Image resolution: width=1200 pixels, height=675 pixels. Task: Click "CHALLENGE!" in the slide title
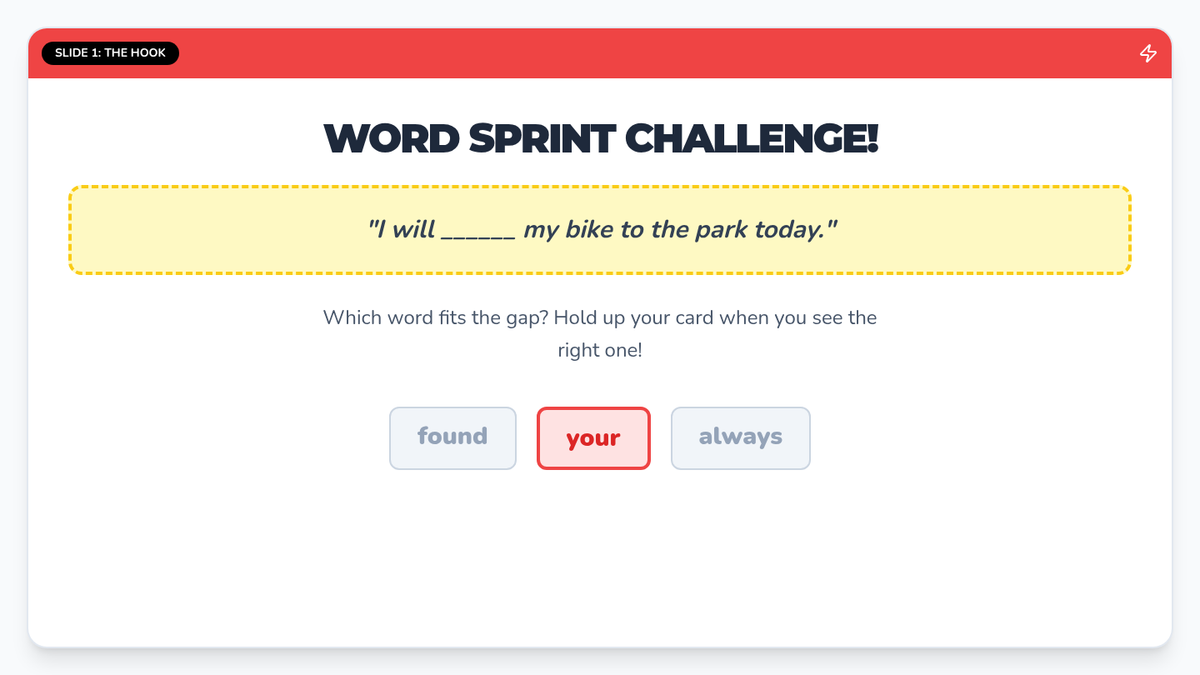(x=751, y=138)
